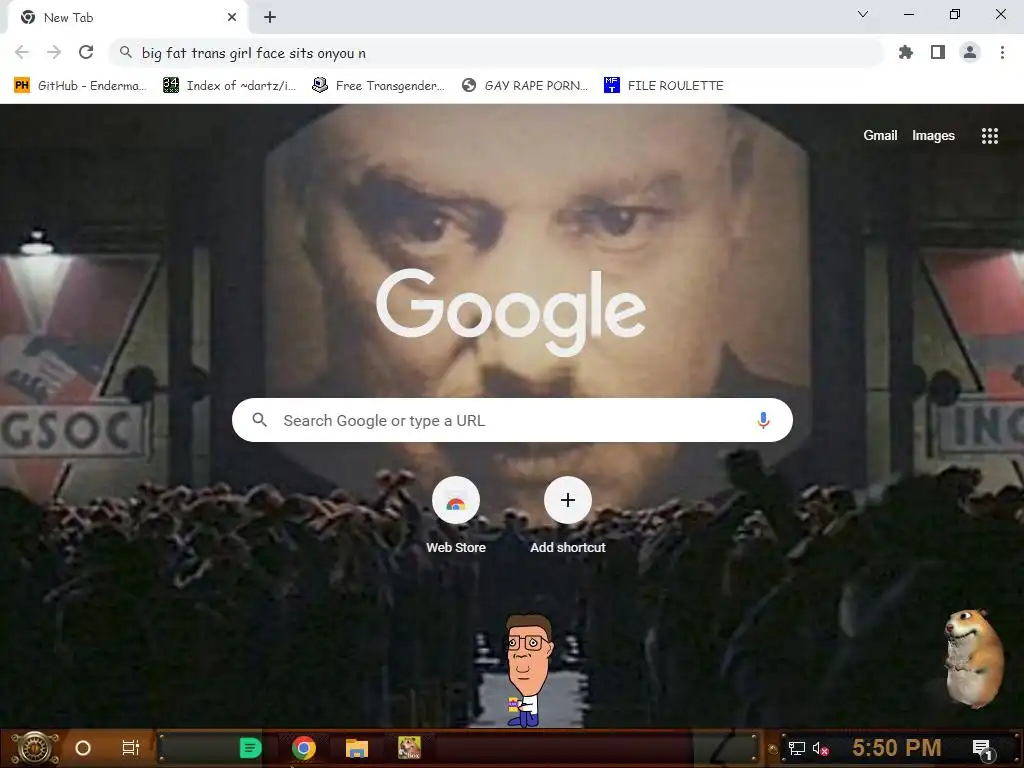
Task: Click the muted volume icon in the tray
Action: (820, 748)
